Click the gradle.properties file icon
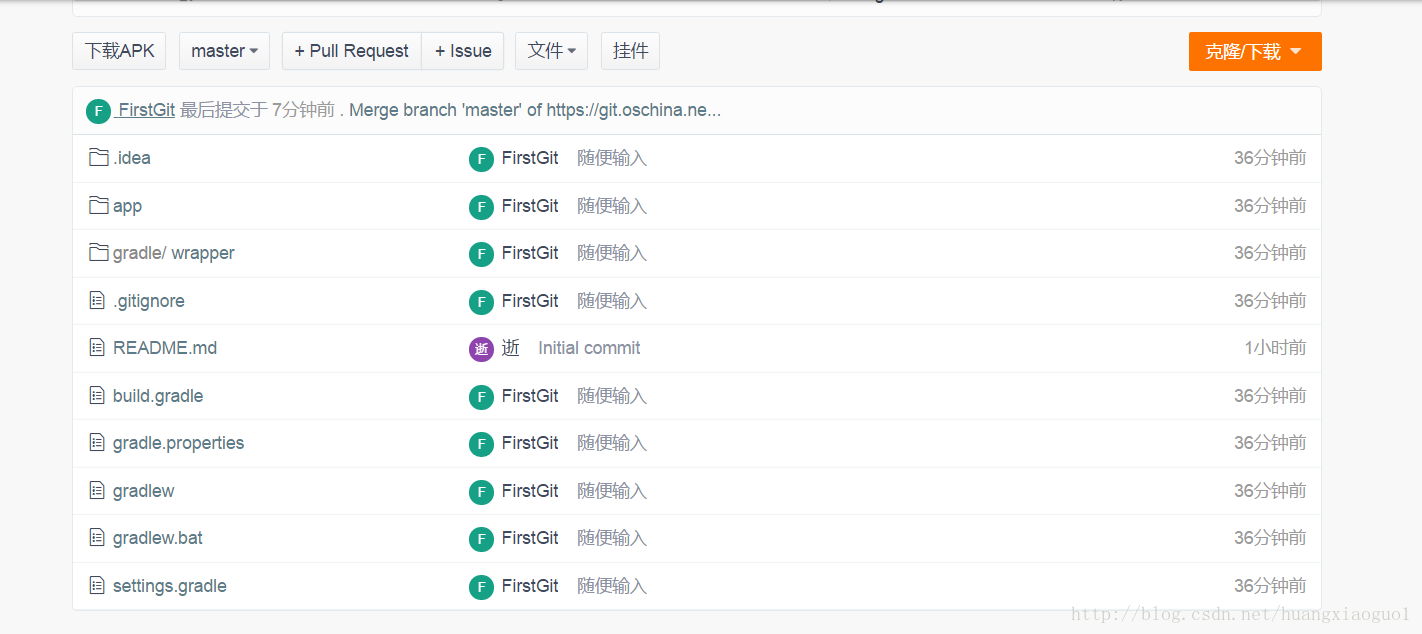 [x=97, y=442]
